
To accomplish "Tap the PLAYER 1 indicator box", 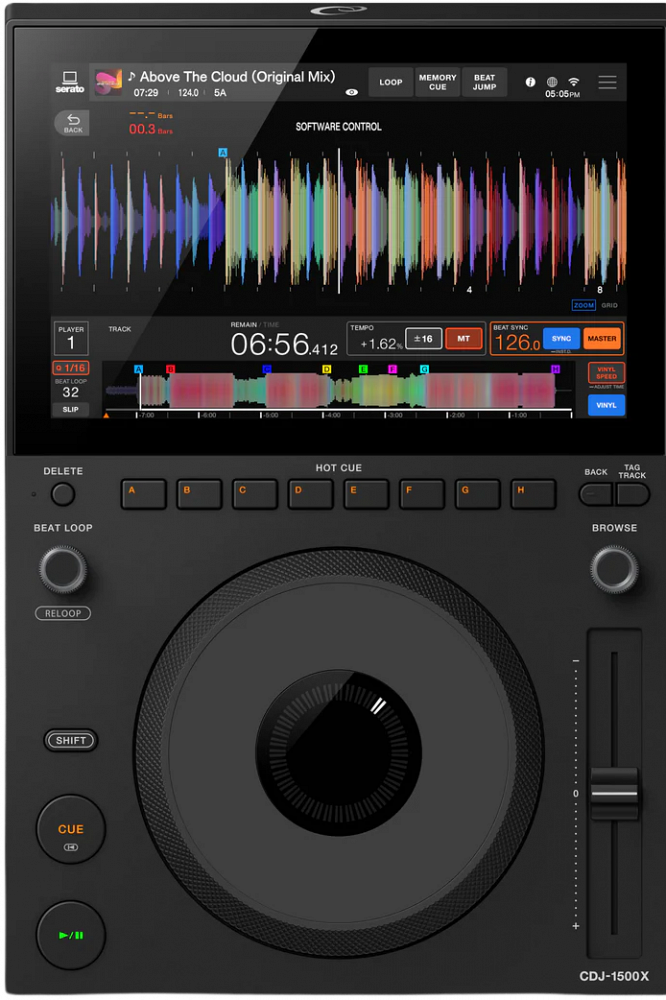I will pyautogui.click(x=71, y=338).
